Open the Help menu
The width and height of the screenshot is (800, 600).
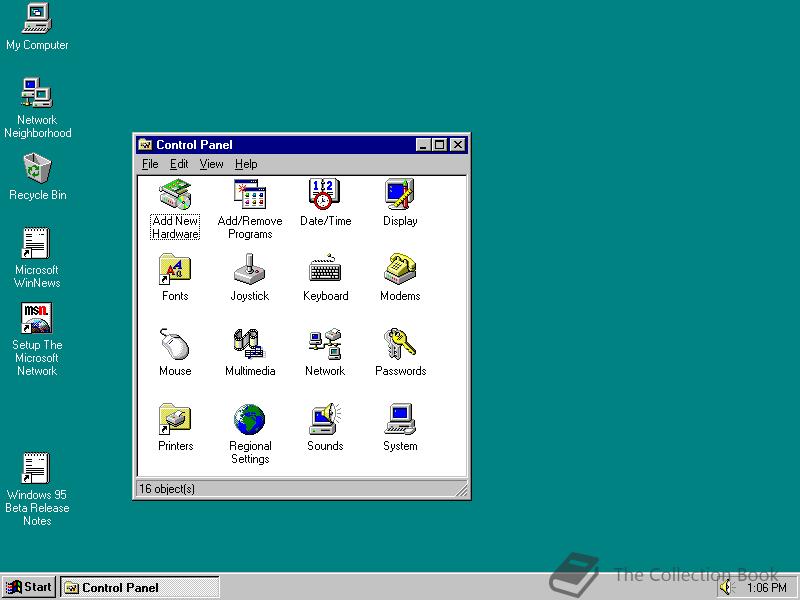click(x=246, y=164)
